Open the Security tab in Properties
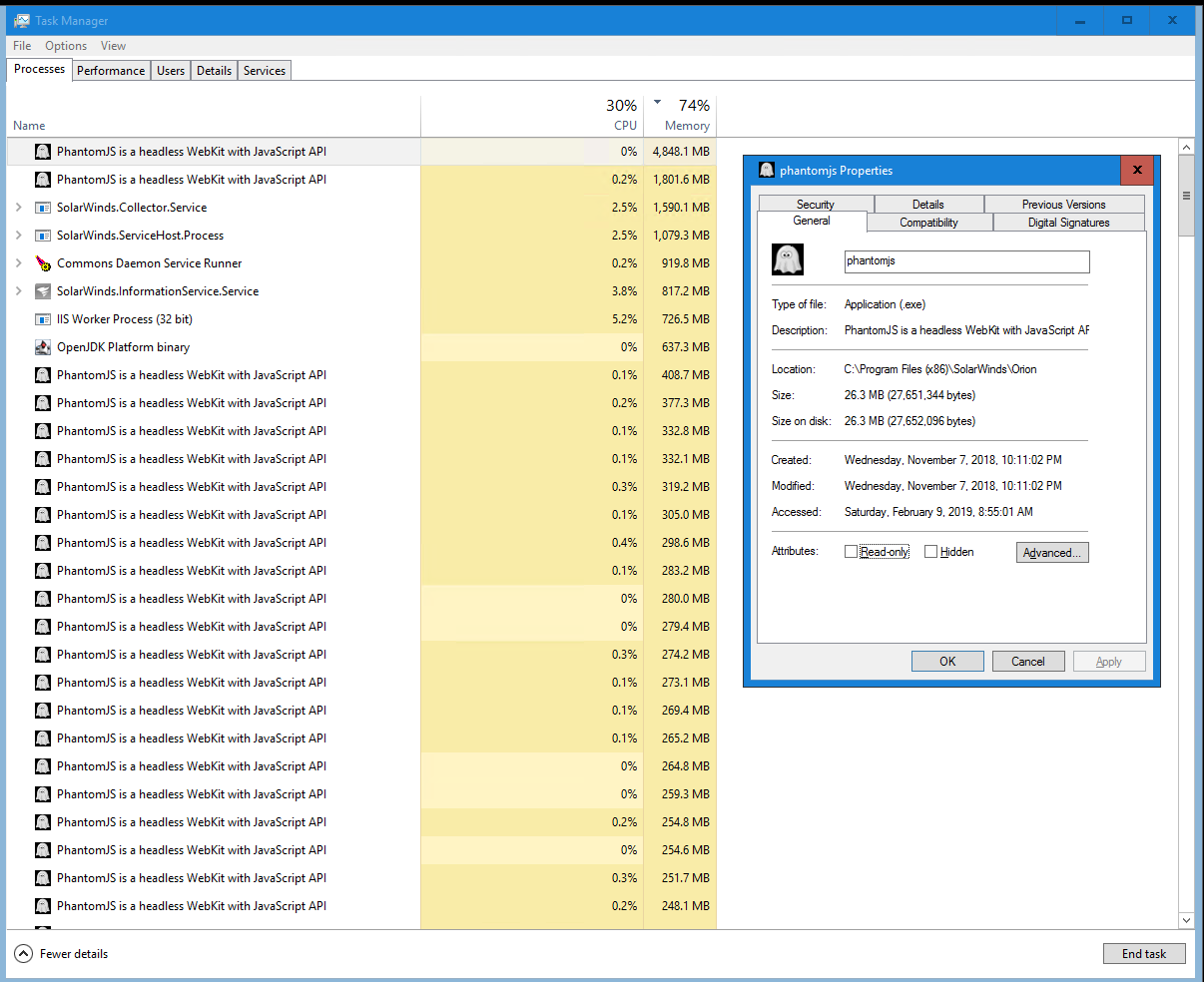 [x=816, y=204]
